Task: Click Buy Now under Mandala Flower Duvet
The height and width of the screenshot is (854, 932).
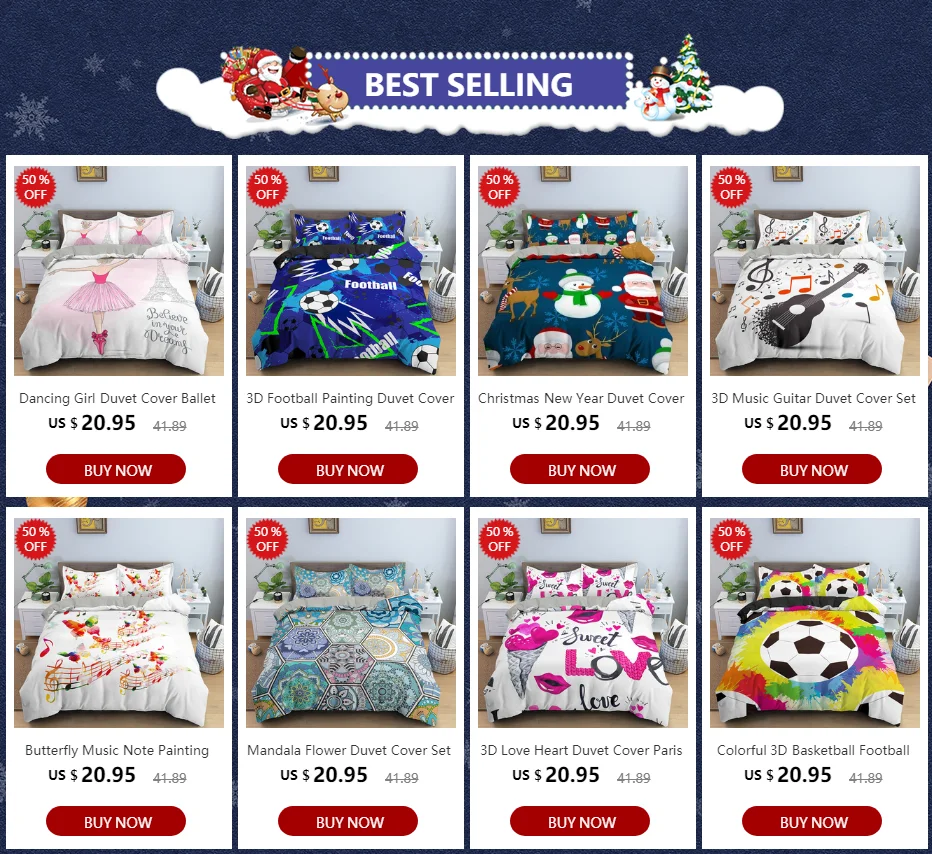Action: pos(348,821)
